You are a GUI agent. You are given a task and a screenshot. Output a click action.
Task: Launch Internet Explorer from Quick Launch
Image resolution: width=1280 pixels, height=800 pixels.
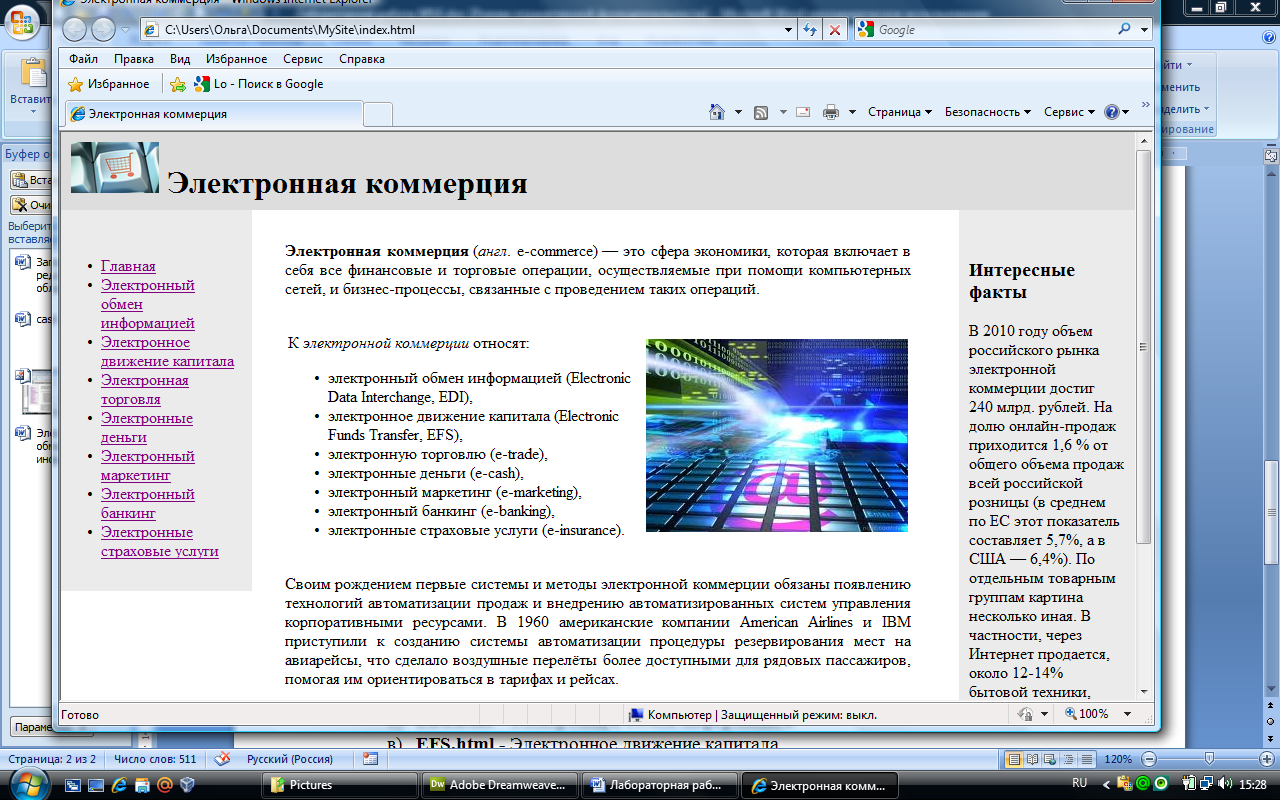118,785
